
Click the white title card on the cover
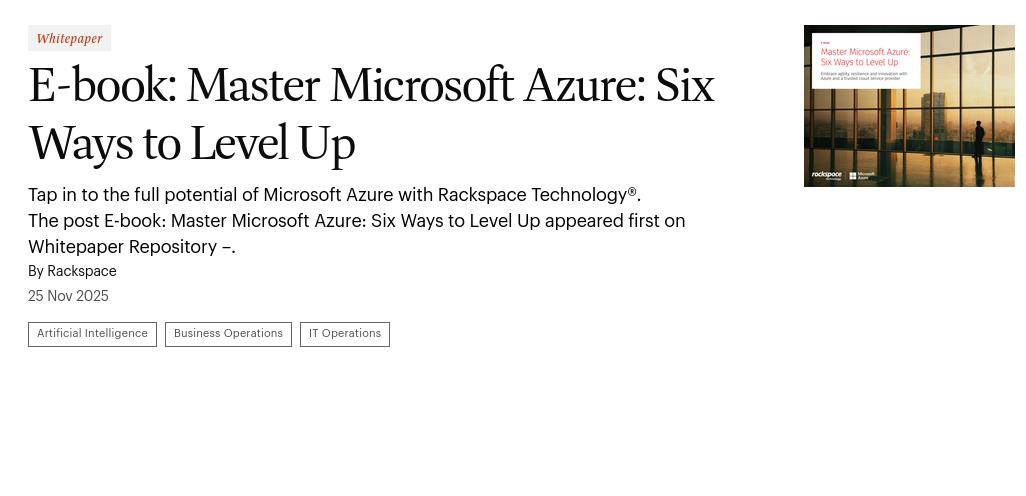click(x=866, y=60)
